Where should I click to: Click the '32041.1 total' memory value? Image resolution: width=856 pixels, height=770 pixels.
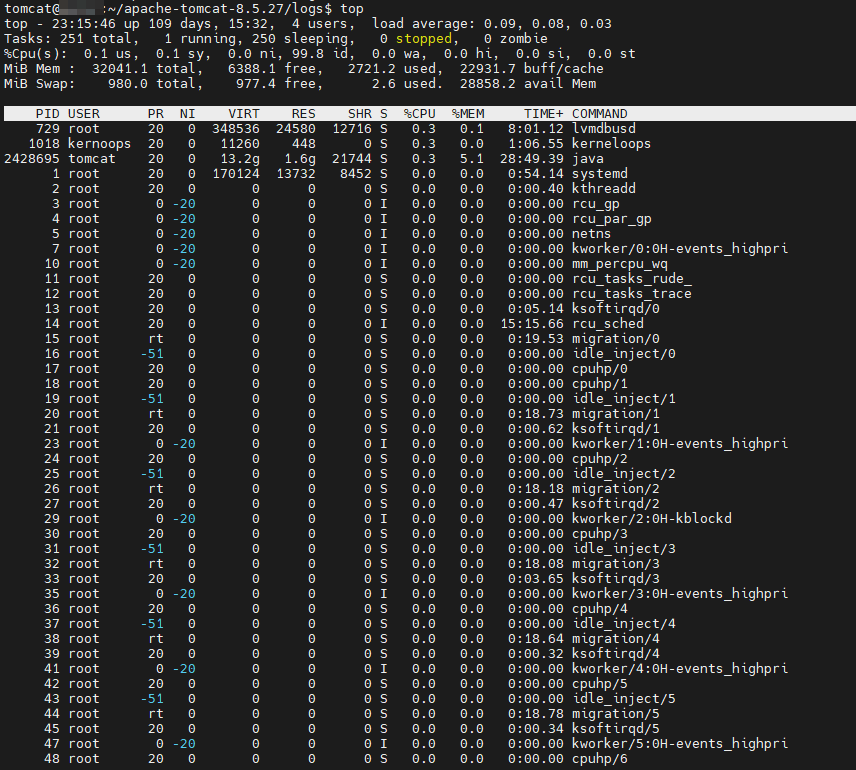pos(143,69)
